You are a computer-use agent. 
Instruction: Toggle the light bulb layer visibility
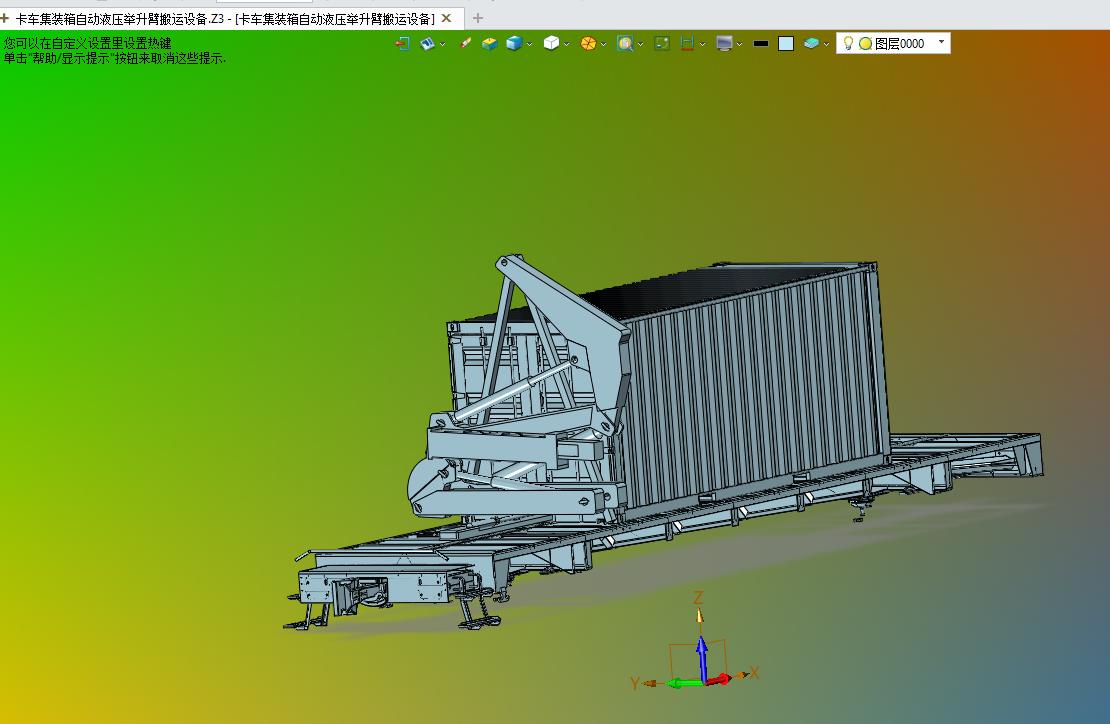pyautogui.click(x=848, y=43)
